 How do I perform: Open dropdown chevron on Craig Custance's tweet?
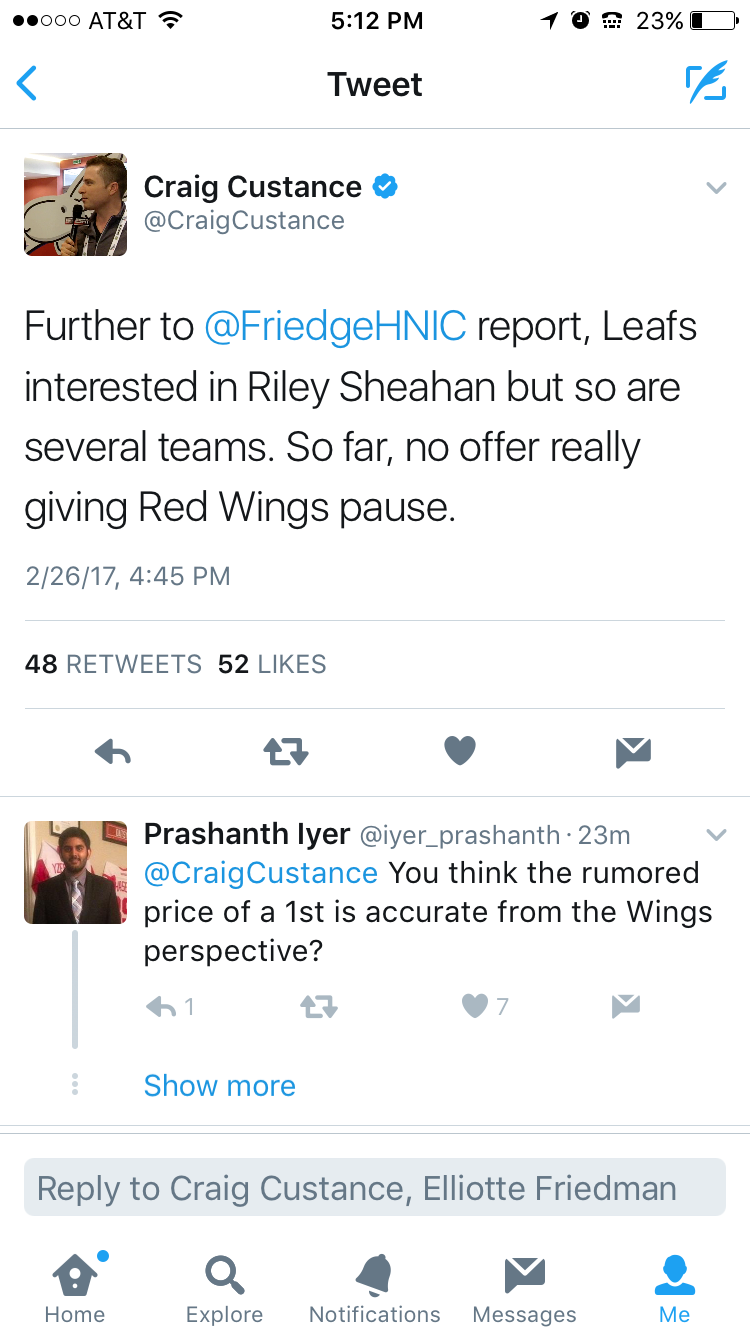(716, 188)
